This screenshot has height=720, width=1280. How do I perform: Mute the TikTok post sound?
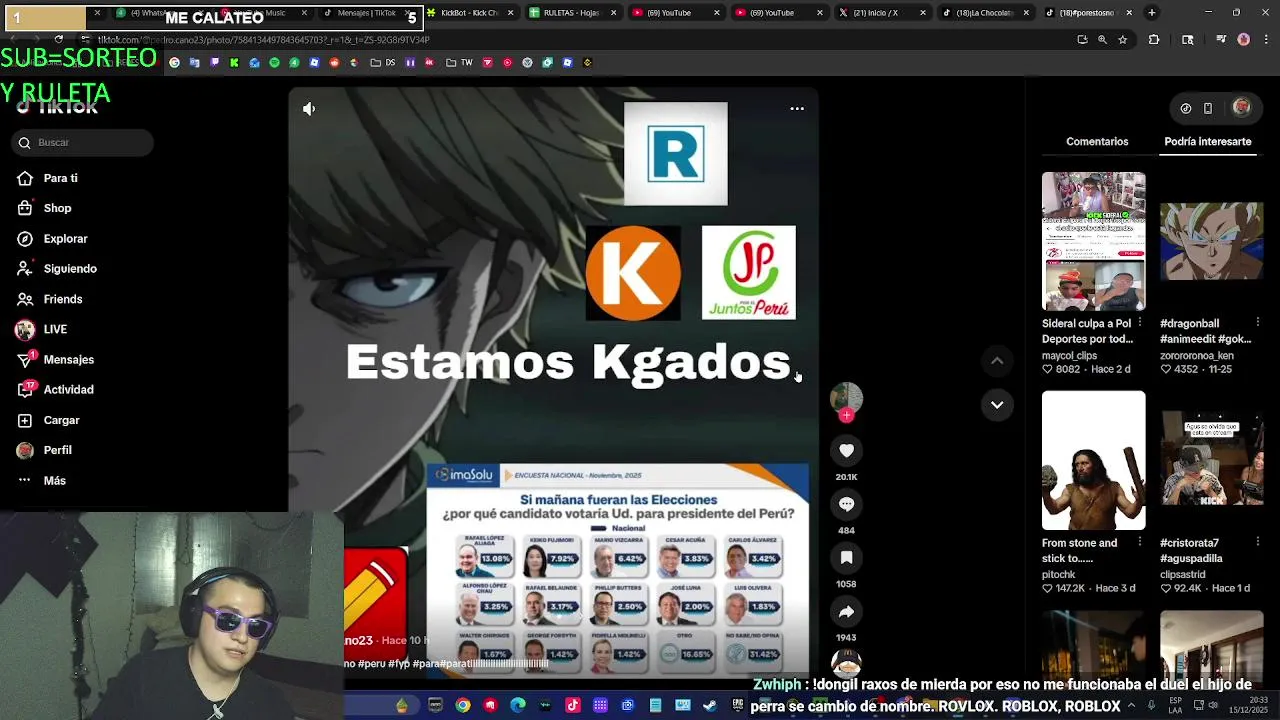309,109
